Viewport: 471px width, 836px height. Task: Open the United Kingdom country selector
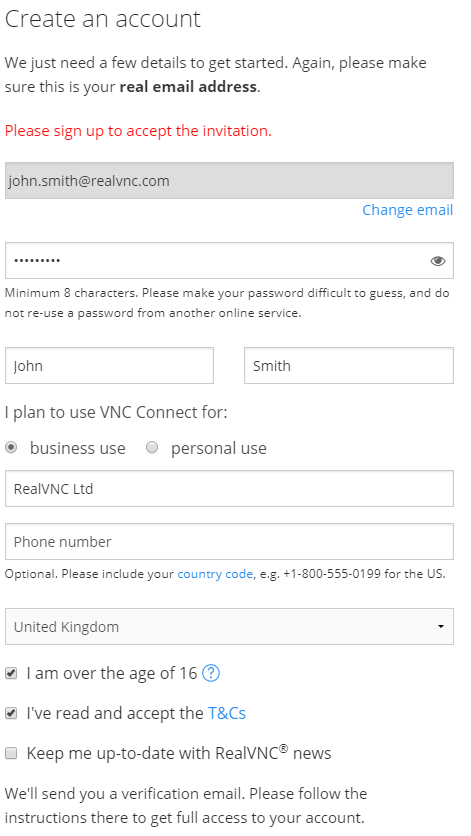pos(229,626)
